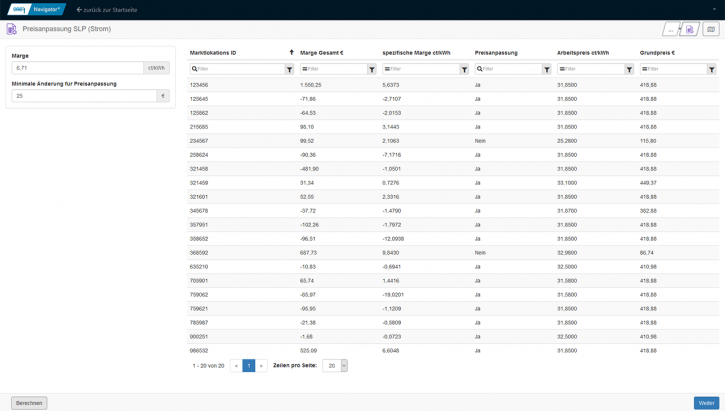Select the document step icon in header
This screenshot has height=411, width=725.
[689, 30]
